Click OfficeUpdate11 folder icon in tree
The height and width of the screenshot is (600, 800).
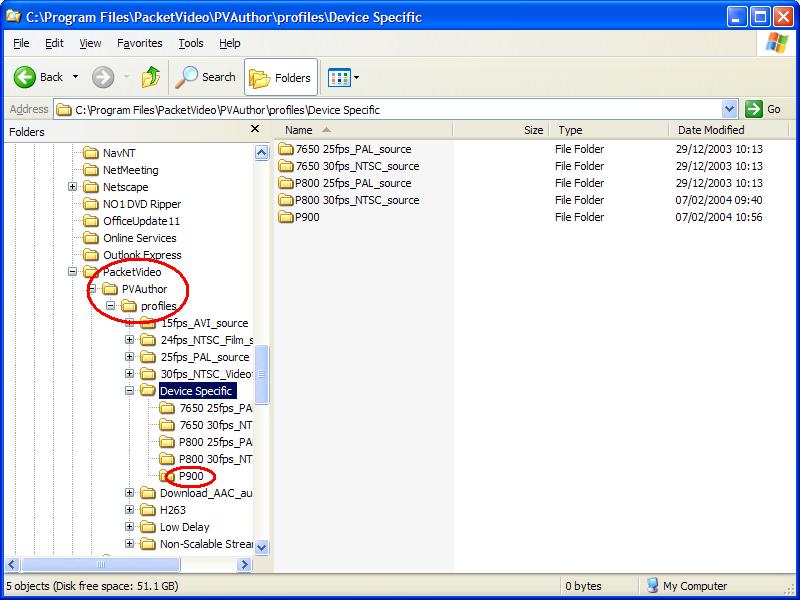point(91,220)
